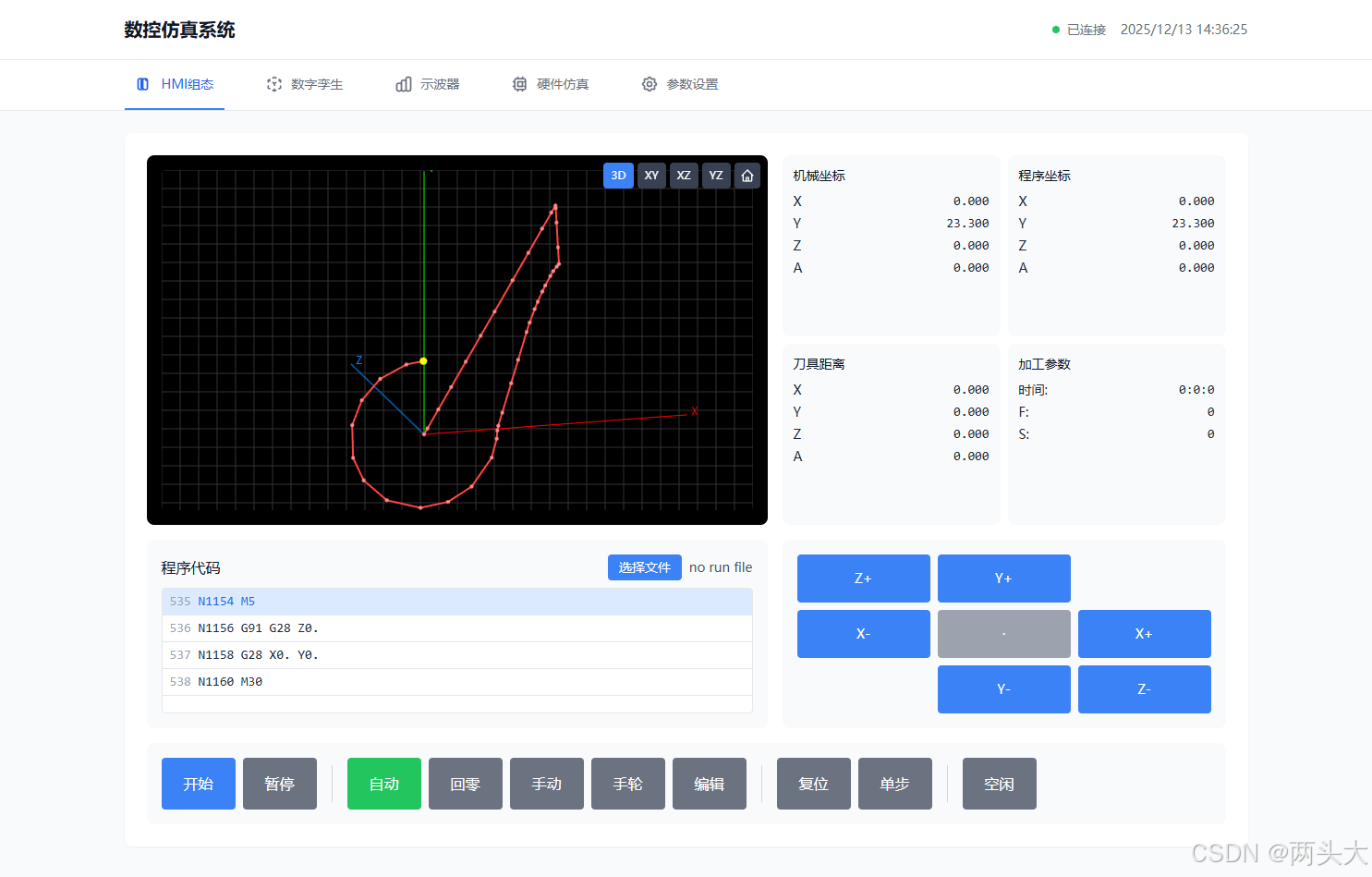Go to the 硬件仿真 tab
The image size is (1372, 877).
coord(551,84)
